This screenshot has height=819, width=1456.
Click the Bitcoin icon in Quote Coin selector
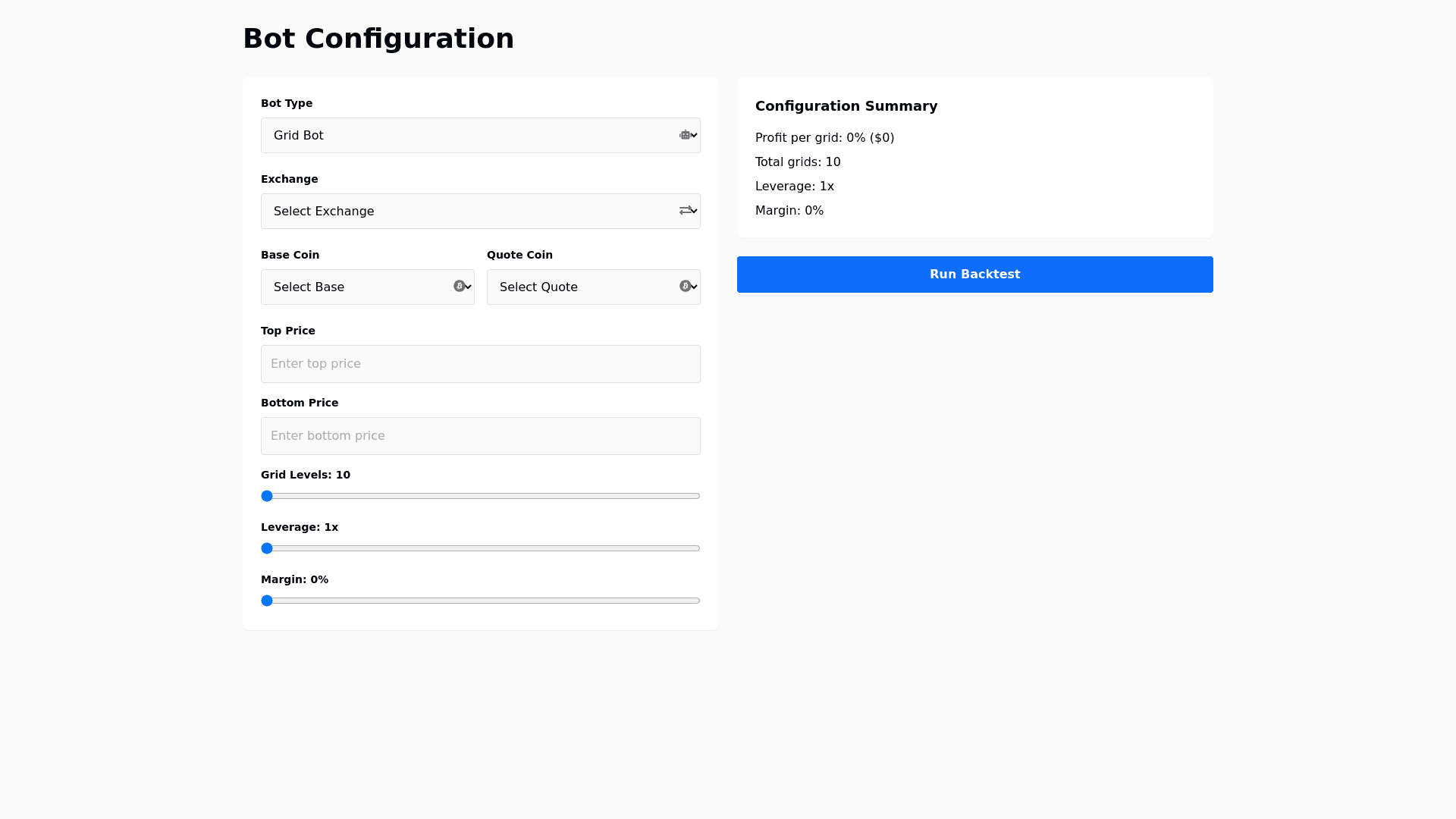(x=686, y=287)
